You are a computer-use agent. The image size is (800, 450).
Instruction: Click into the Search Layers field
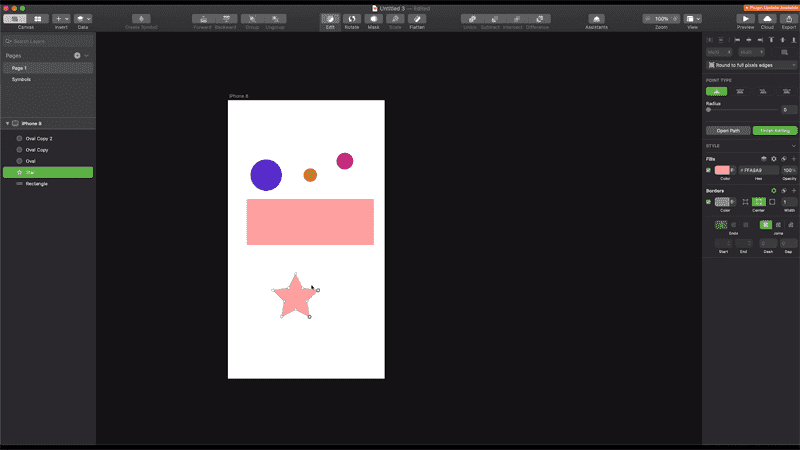pyautogui.click(x=48, y=41)
